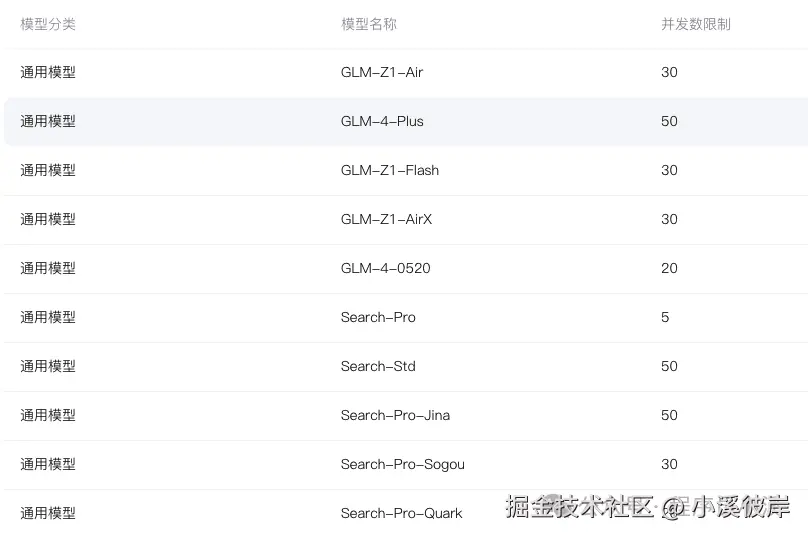
Task: Select the GLM-Z1-Air model name
Action: point(381,72)
